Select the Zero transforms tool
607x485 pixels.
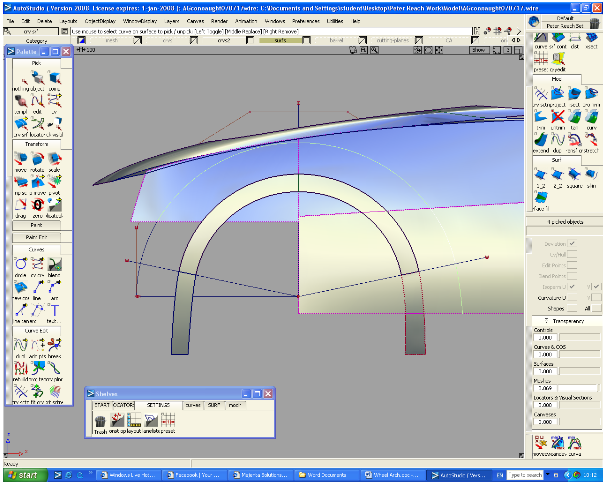pos(38,206)
